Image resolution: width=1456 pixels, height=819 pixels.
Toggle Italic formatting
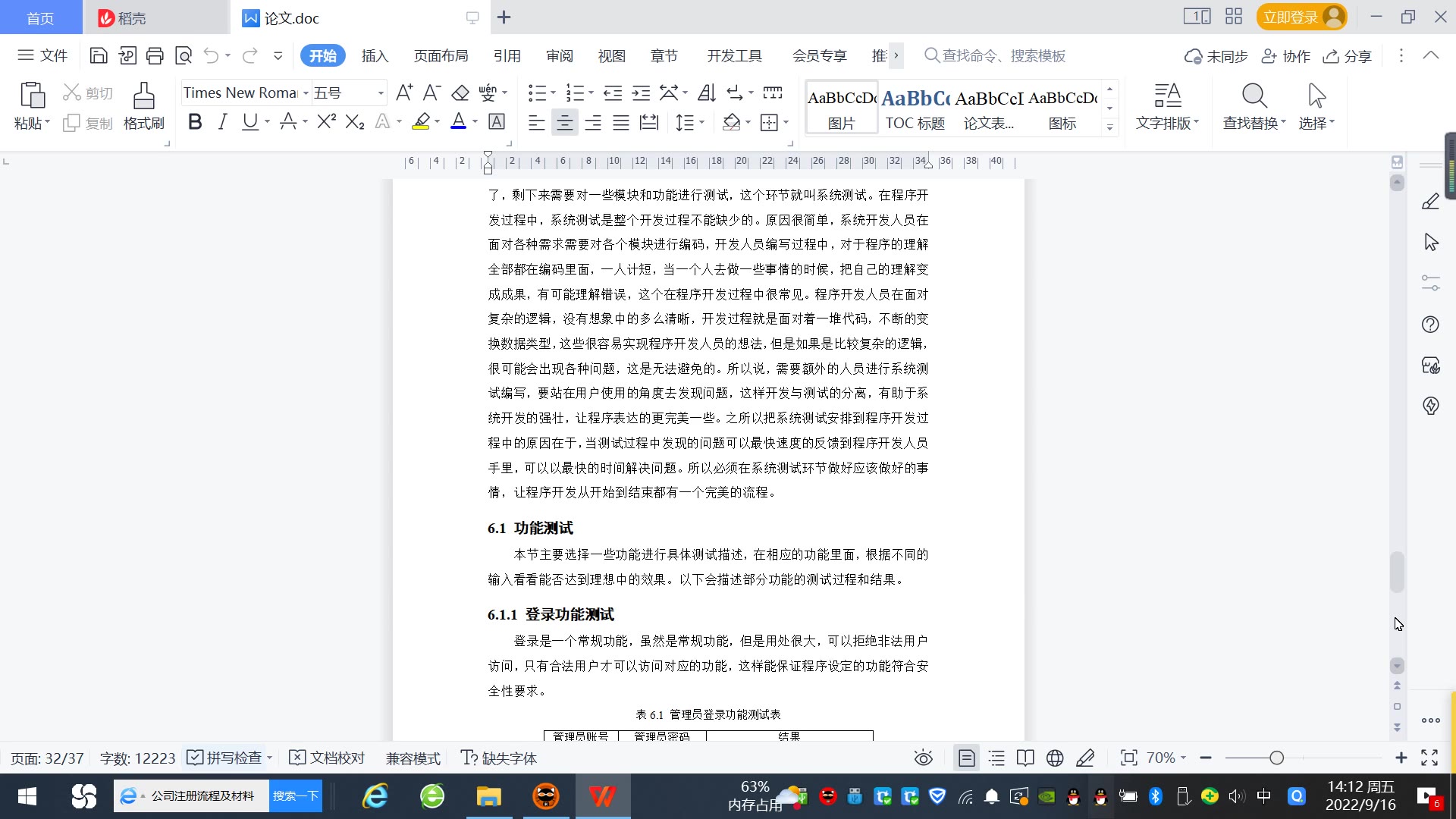click(x=222, y=121)
